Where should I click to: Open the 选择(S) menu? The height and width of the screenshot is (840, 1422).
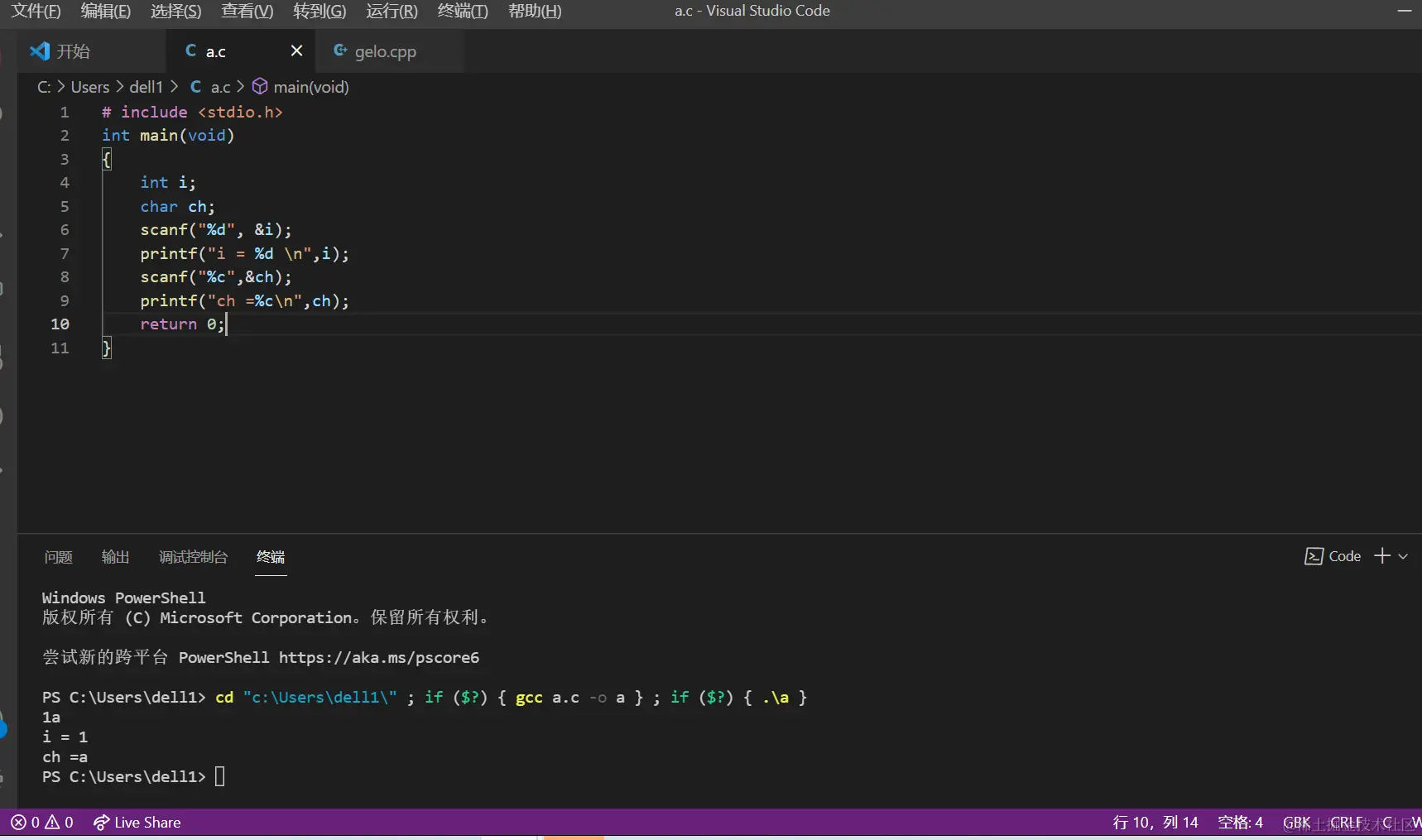(176, 11)
